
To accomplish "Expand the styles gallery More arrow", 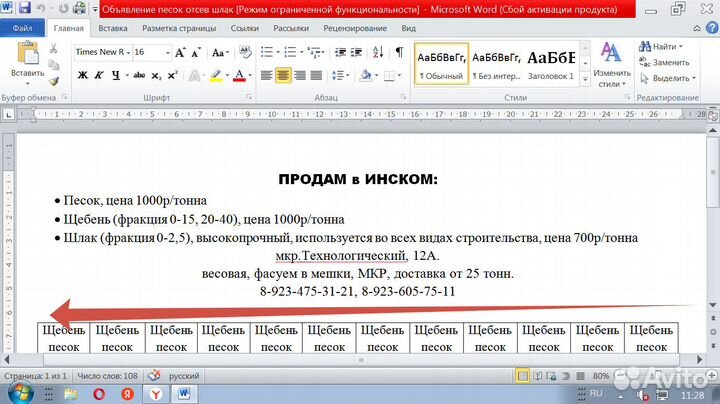I will (585, 79).
